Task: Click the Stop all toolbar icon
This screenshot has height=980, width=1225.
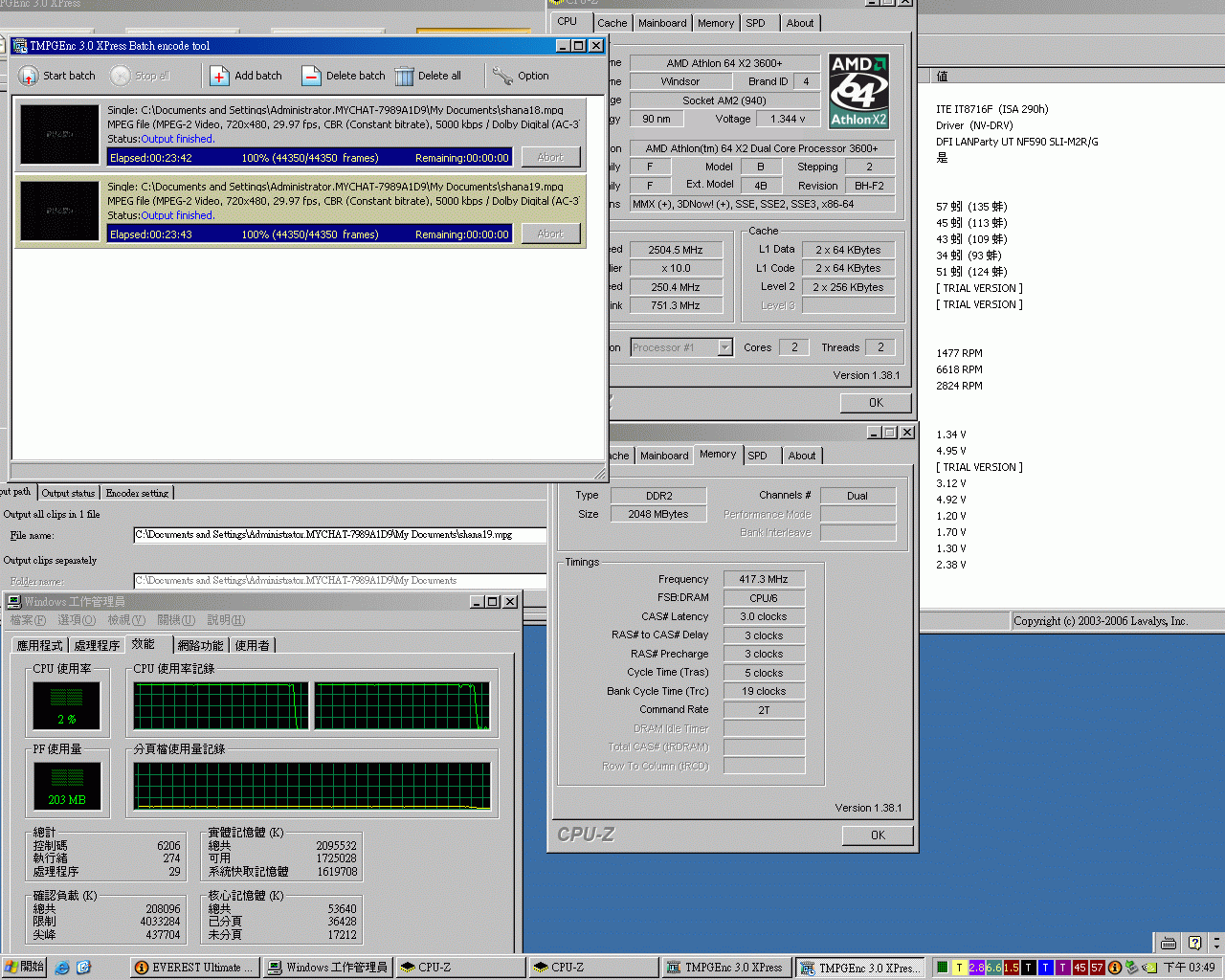Action: (121, 76)
